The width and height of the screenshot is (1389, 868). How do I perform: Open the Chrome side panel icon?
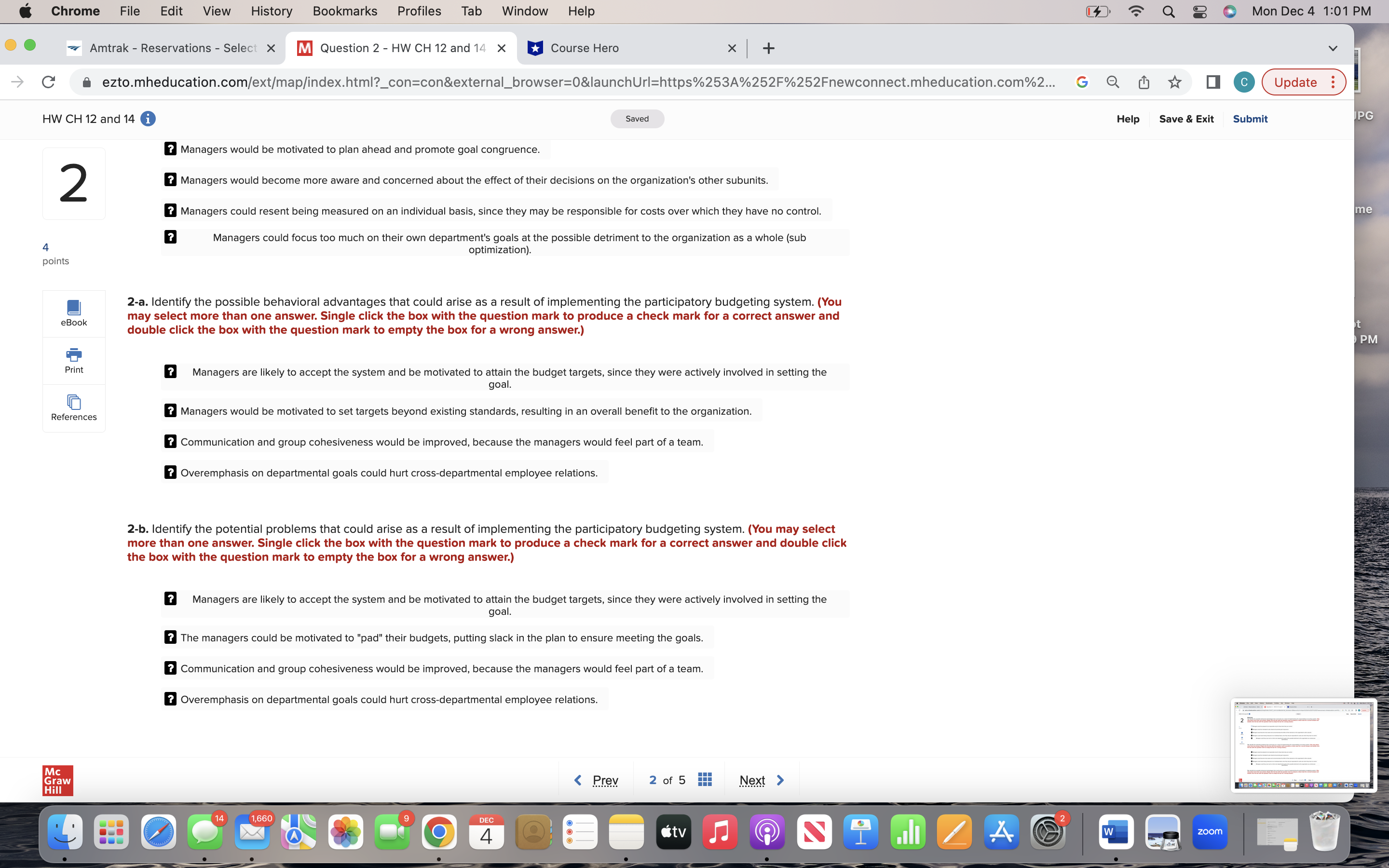point(1213,82)
